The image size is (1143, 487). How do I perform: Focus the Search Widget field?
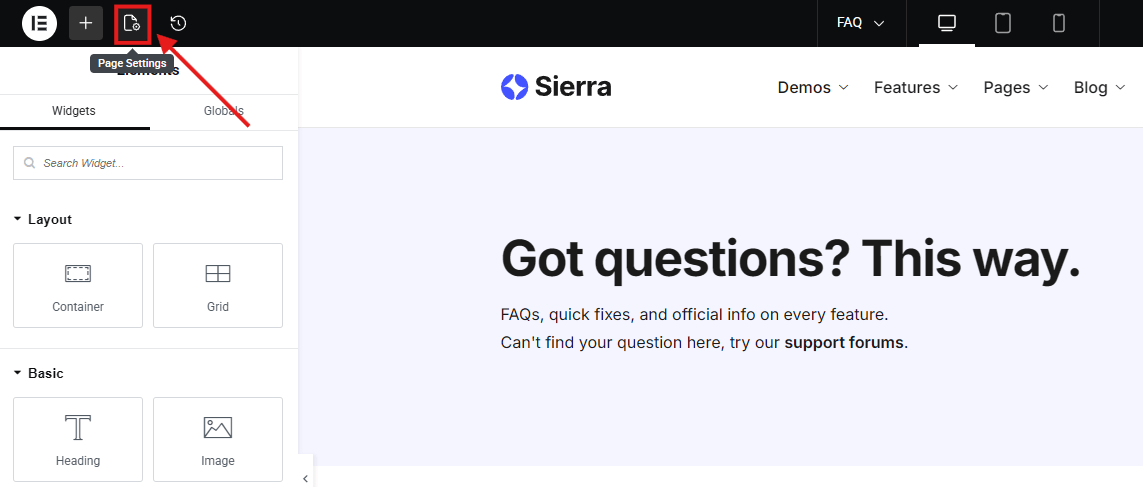click(x=148, y=163)
